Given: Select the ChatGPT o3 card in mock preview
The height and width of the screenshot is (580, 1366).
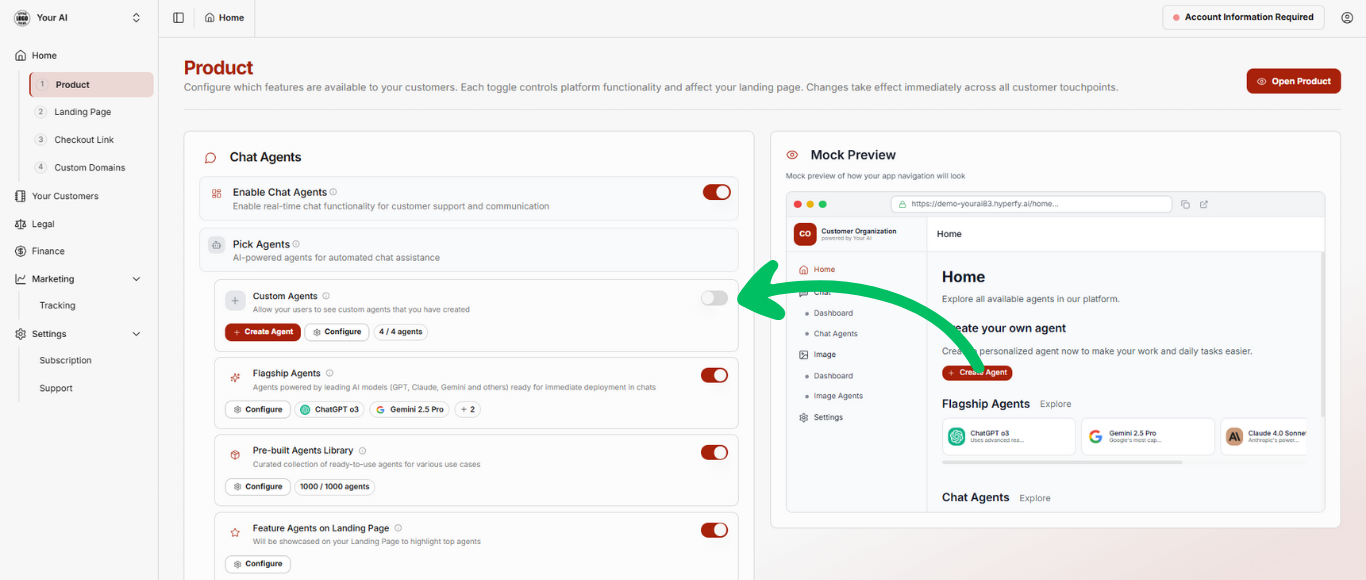Looking at the screenshot, I should pyautogui.click(x=1009, y=437).
